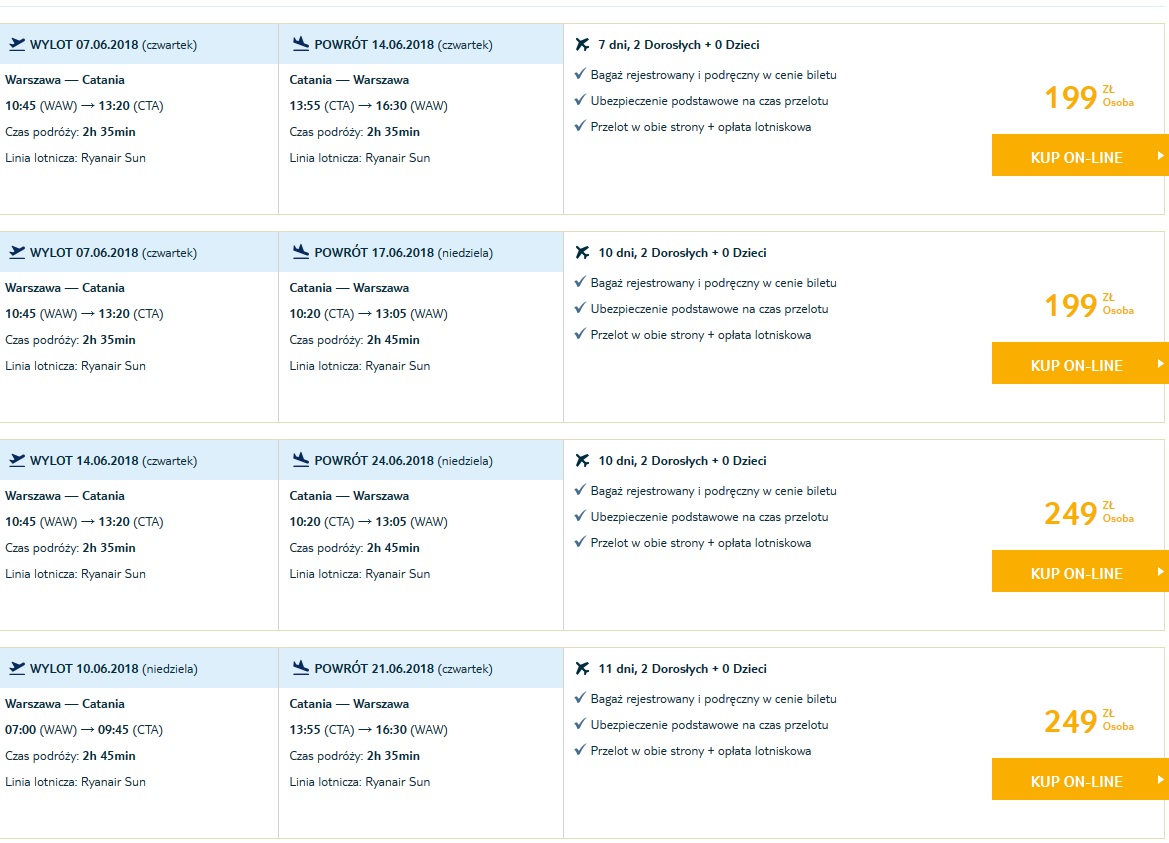Image resolution: width=1169 pixels, height=843 pixels.
Task: Buy online the 07.06–14.06 flight offer
Action: coord(1080,156)
